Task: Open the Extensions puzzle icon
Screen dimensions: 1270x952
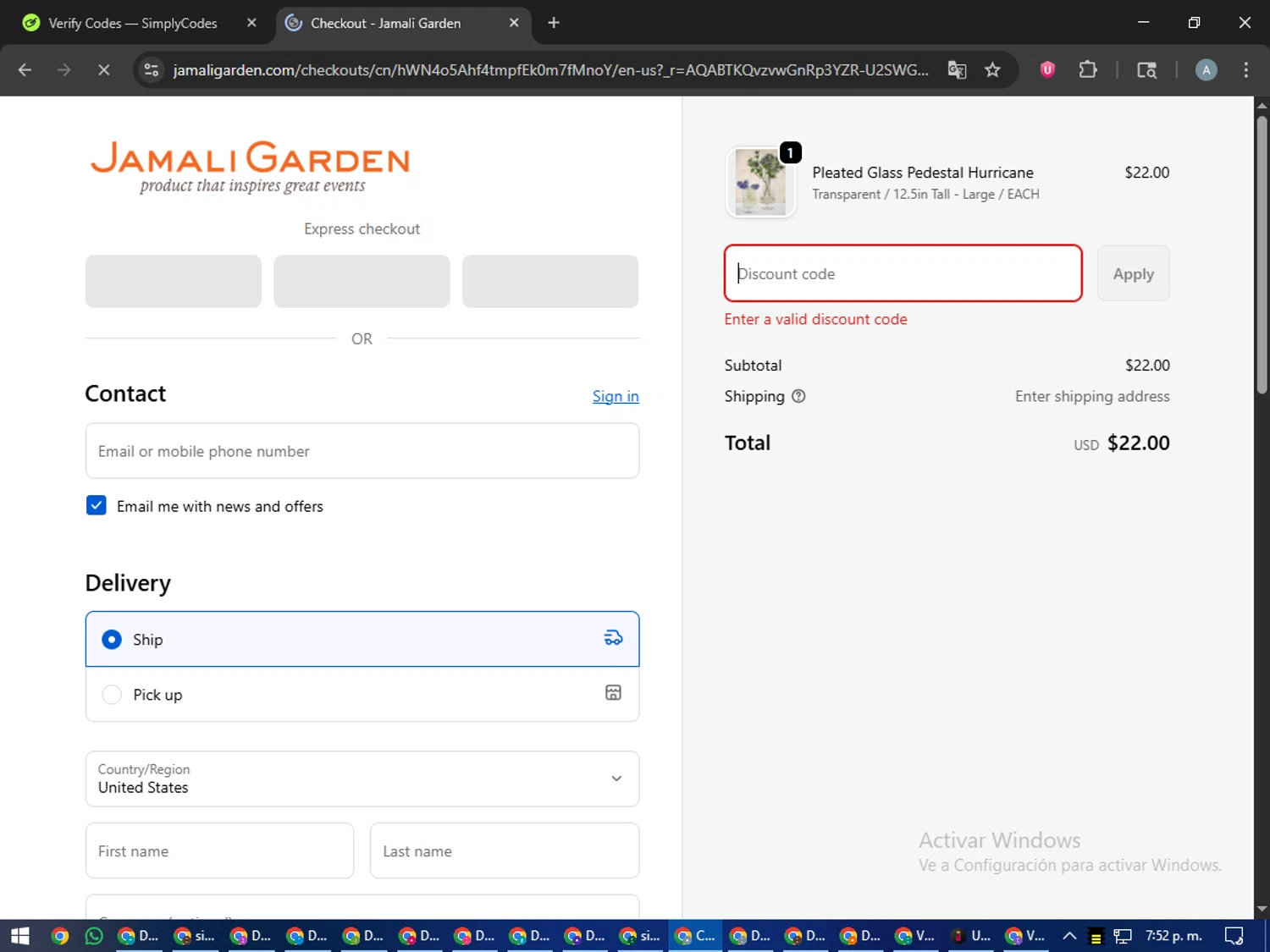Action: pyautogui.click(x=1088, y=70)
